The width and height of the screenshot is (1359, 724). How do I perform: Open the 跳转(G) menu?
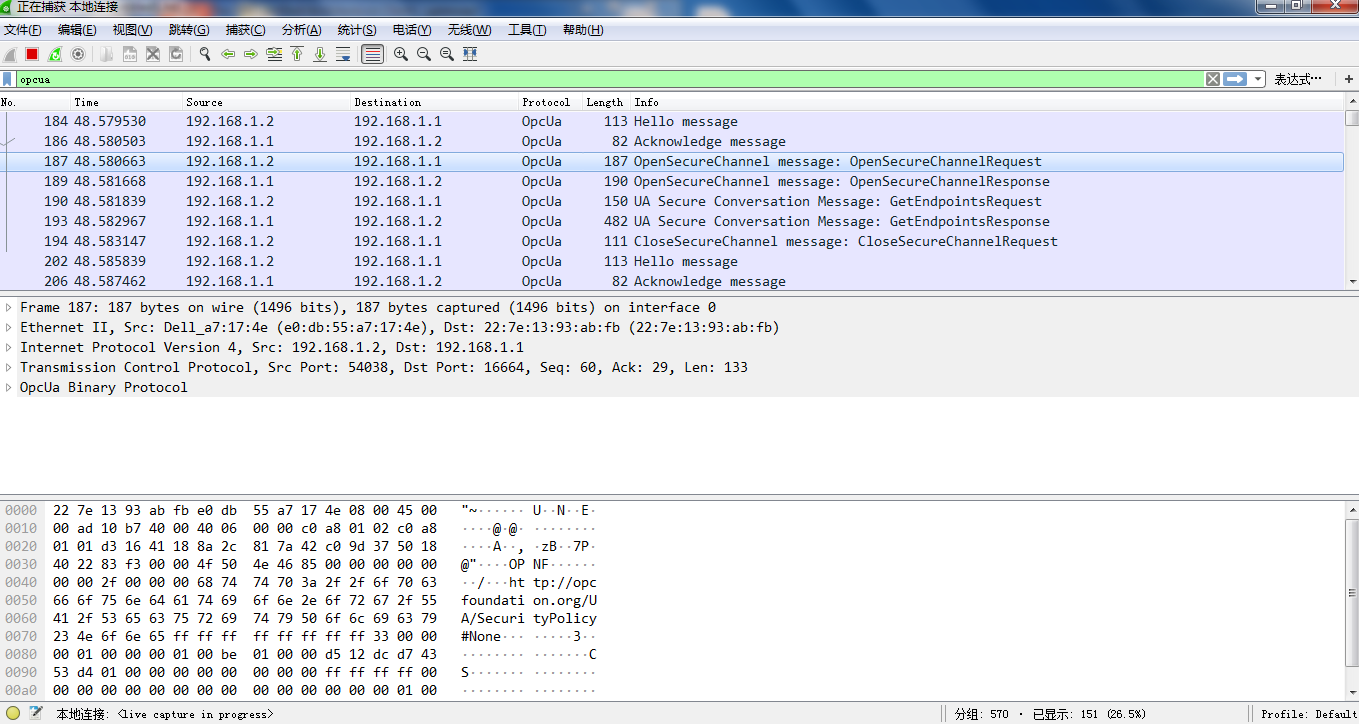pyautogui.click(x=189, y=30)
